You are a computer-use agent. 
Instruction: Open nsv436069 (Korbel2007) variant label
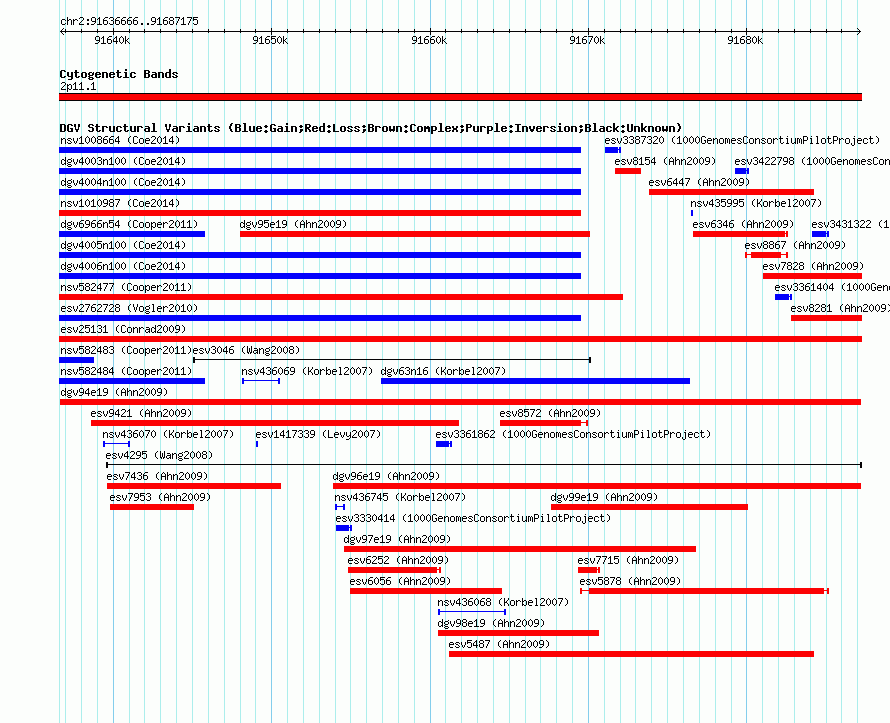click(307, 371)
